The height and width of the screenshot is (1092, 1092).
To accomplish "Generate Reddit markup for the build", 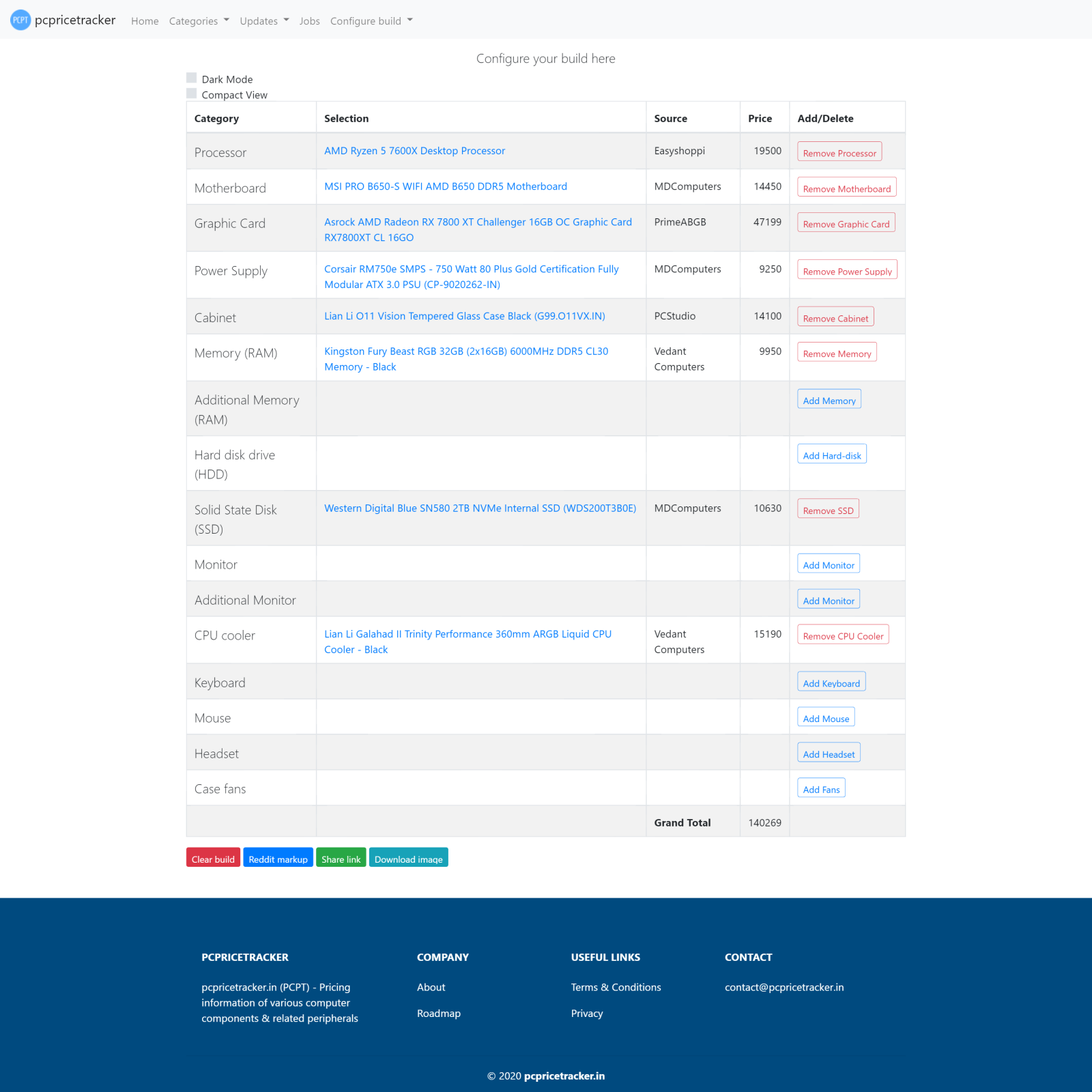I will pos(278,859).
